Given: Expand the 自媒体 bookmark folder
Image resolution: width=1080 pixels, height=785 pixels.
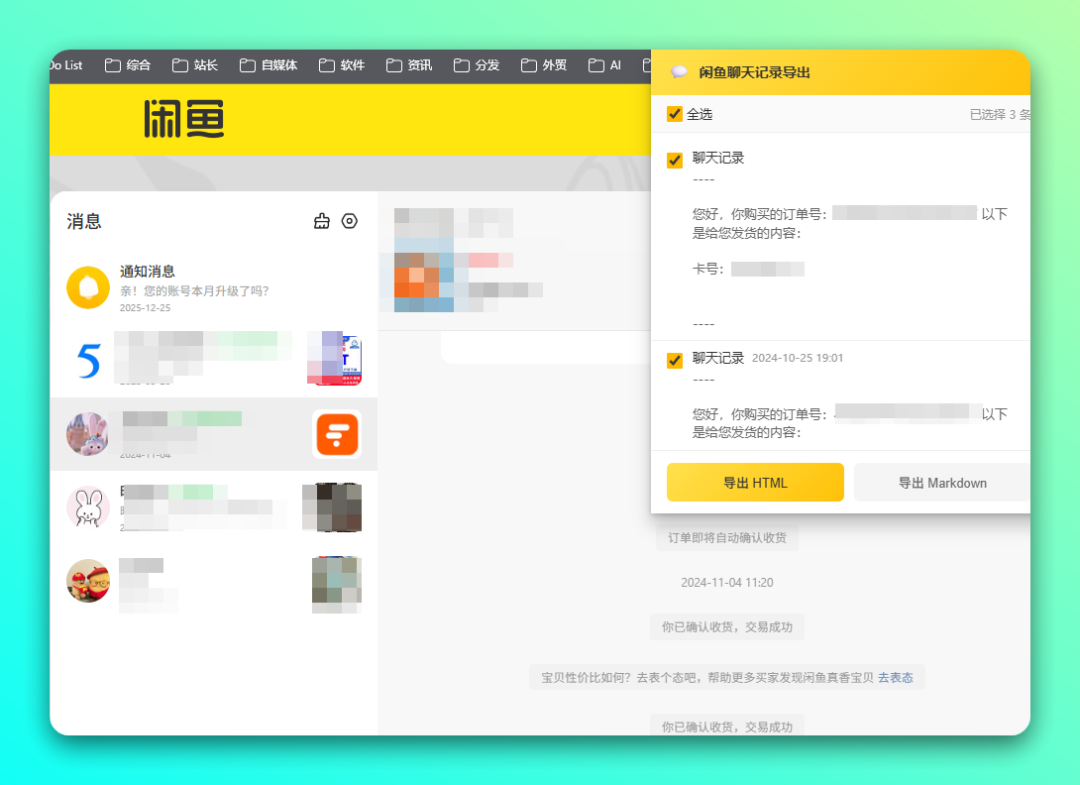Looking at the screenshot, I should point(268,66).
